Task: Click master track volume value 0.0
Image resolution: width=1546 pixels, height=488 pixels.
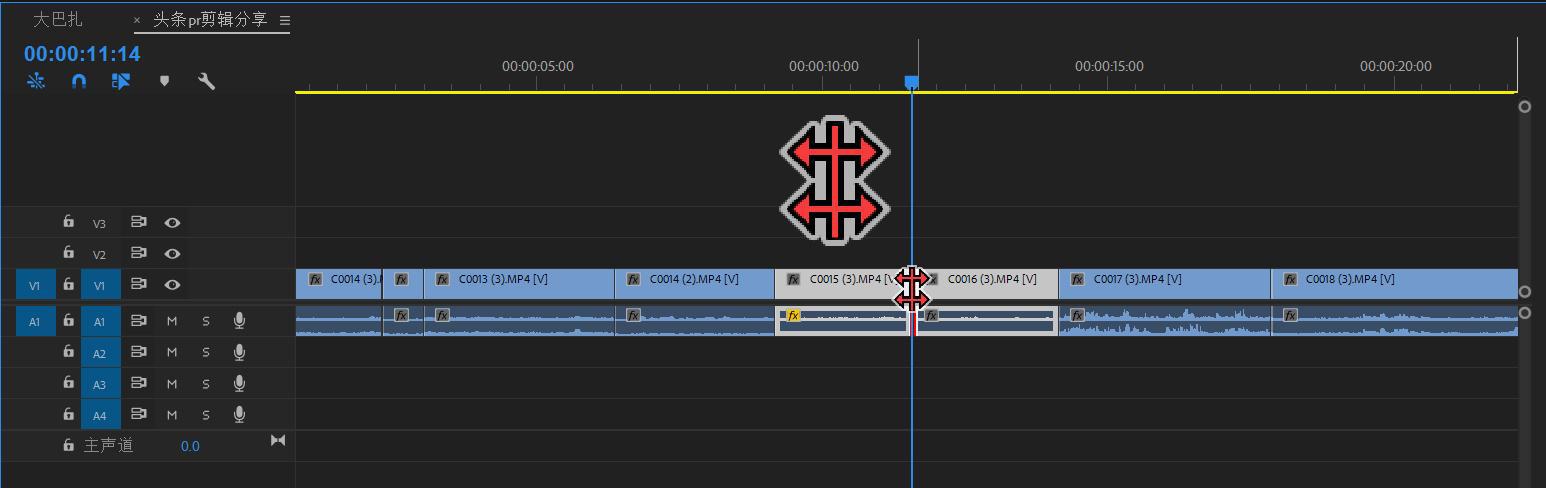Action: tap(190, 446)
